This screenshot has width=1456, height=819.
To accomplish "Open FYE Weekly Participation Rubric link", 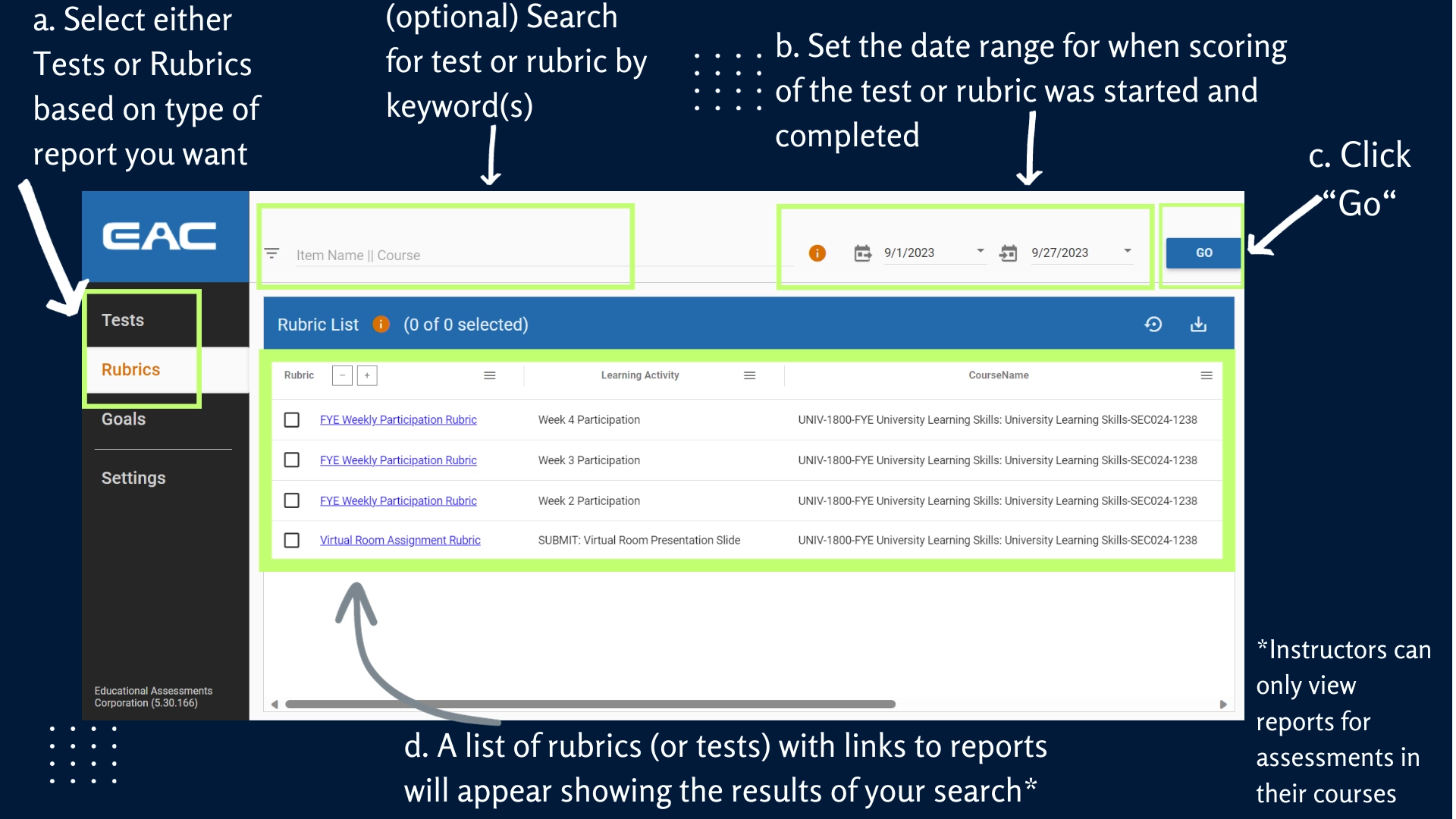I will [x=397, y=419].
